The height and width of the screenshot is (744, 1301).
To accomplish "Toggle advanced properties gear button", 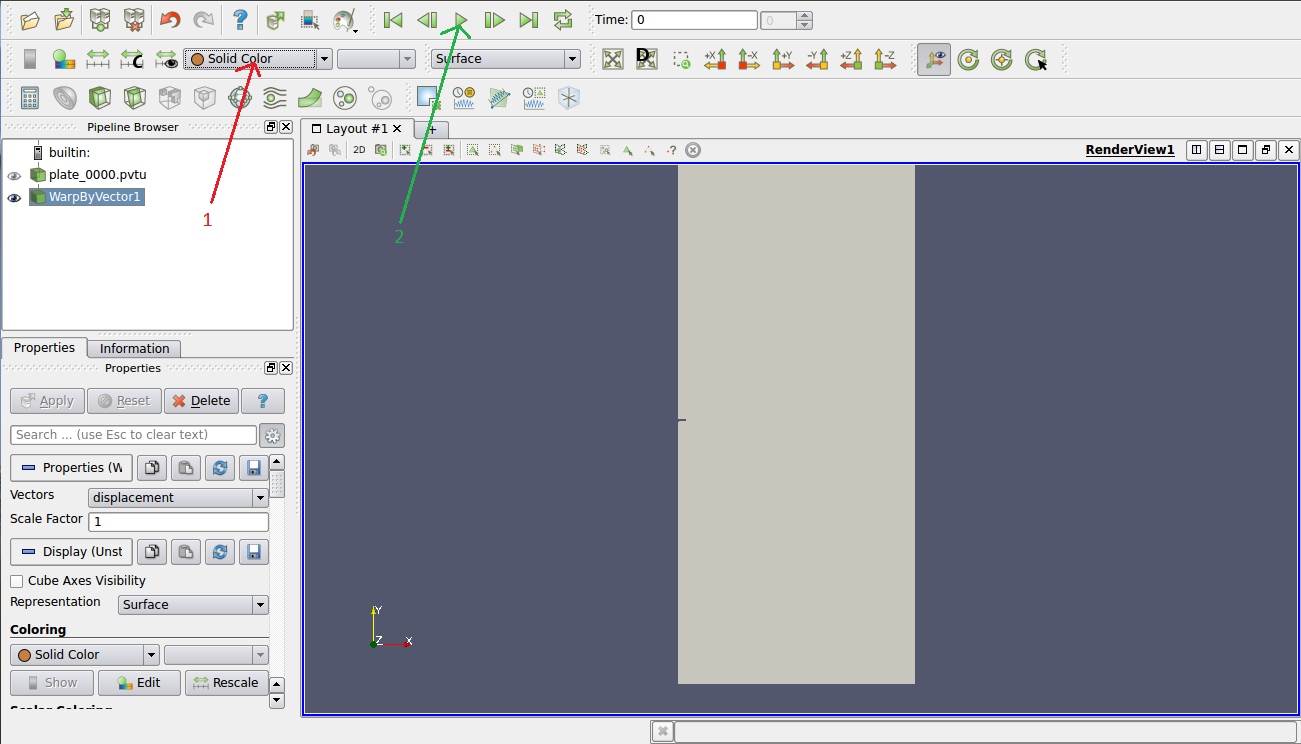I will point(272,435).
